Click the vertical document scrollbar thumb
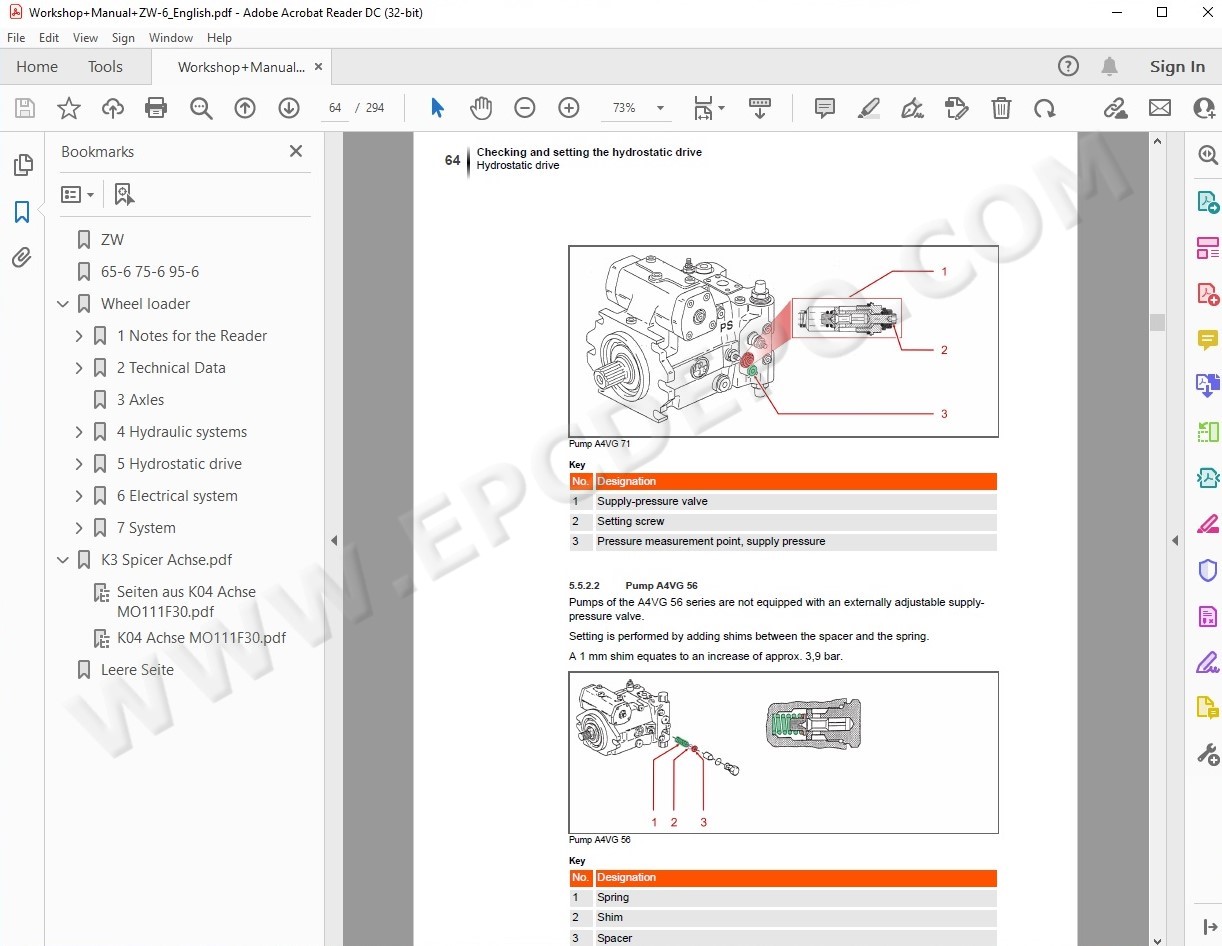Image resolution: width=1222 pixels, height=946 pixels. [x=1157, y=322]
